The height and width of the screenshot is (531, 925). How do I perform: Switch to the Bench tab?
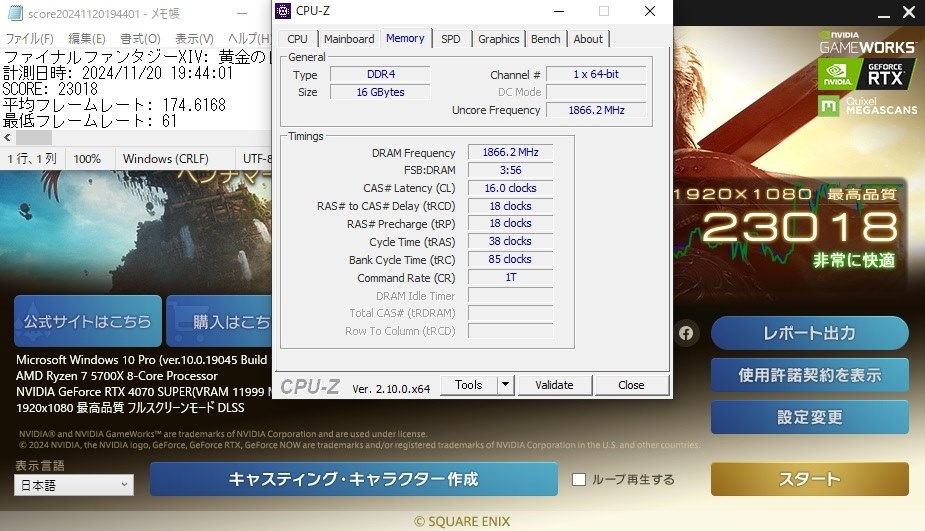(x=546, y=39)
